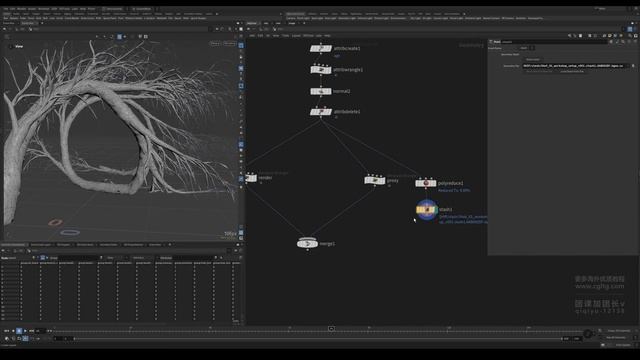Click the View label in scene viewport
The width and height of the screenshot is (640, 360).
click(x=19, y=47)
